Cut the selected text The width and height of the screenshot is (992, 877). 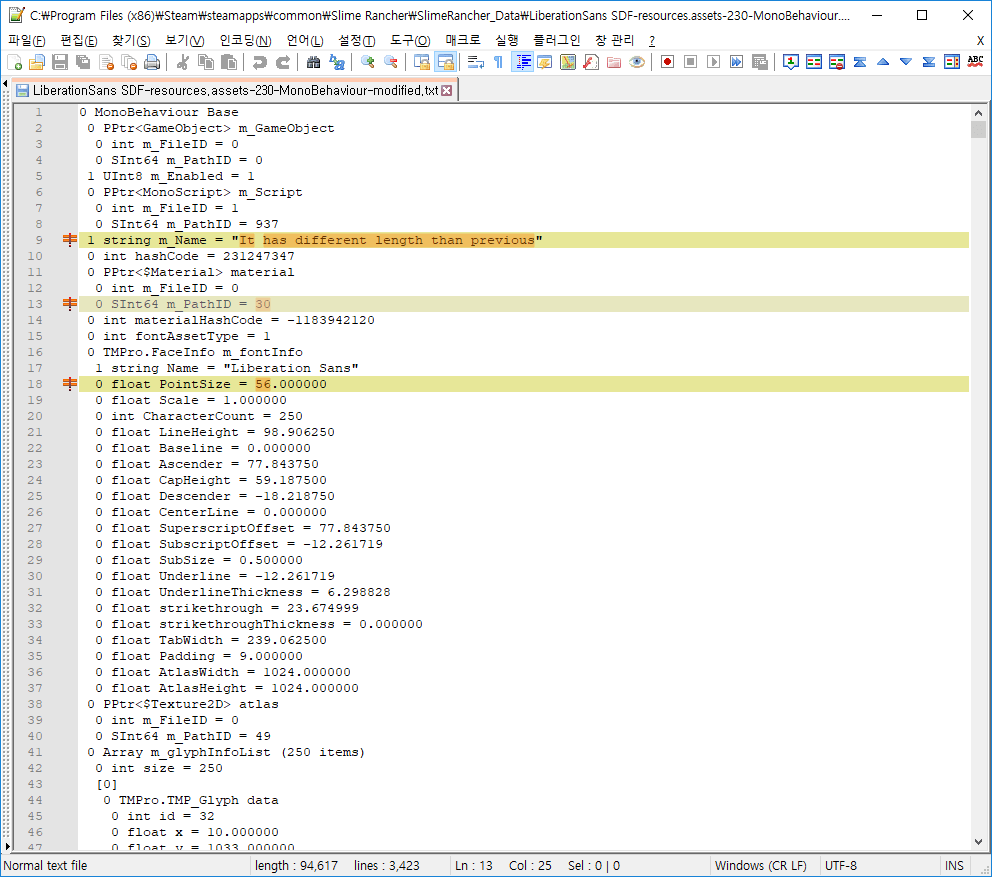[x=180, y=62]
